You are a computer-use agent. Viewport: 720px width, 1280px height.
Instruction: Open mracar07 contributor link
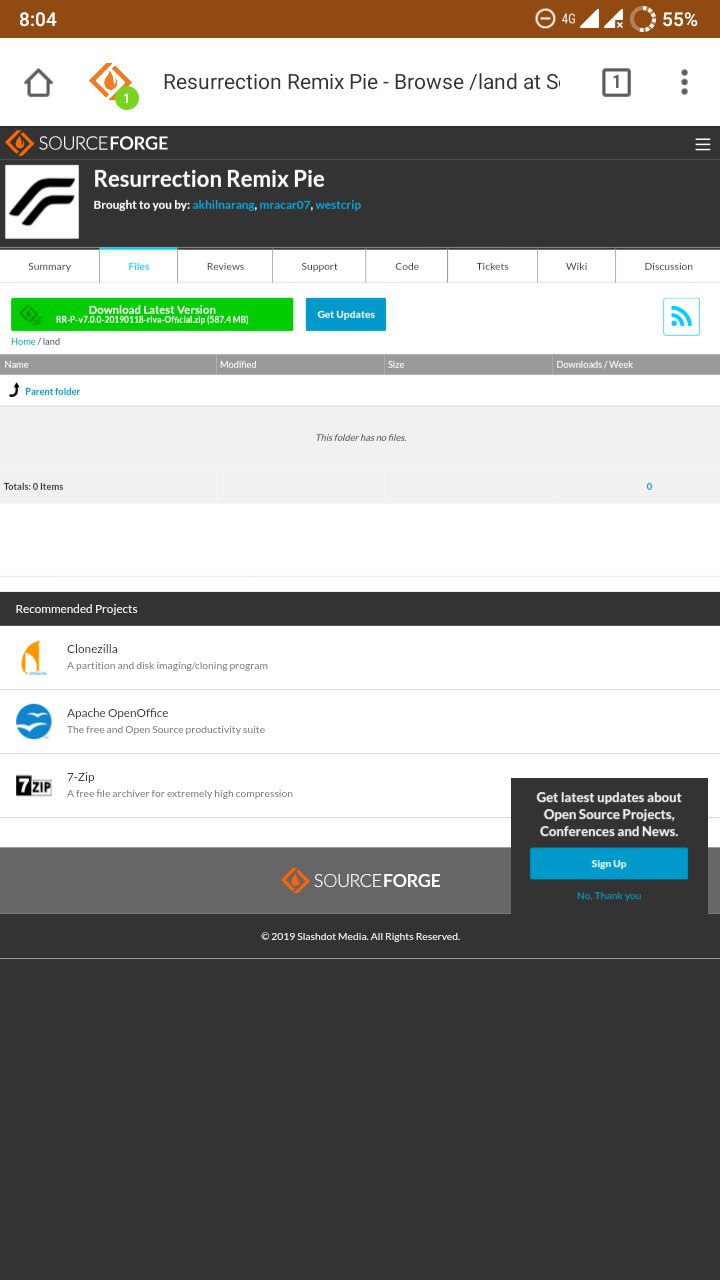pos(285,204)
